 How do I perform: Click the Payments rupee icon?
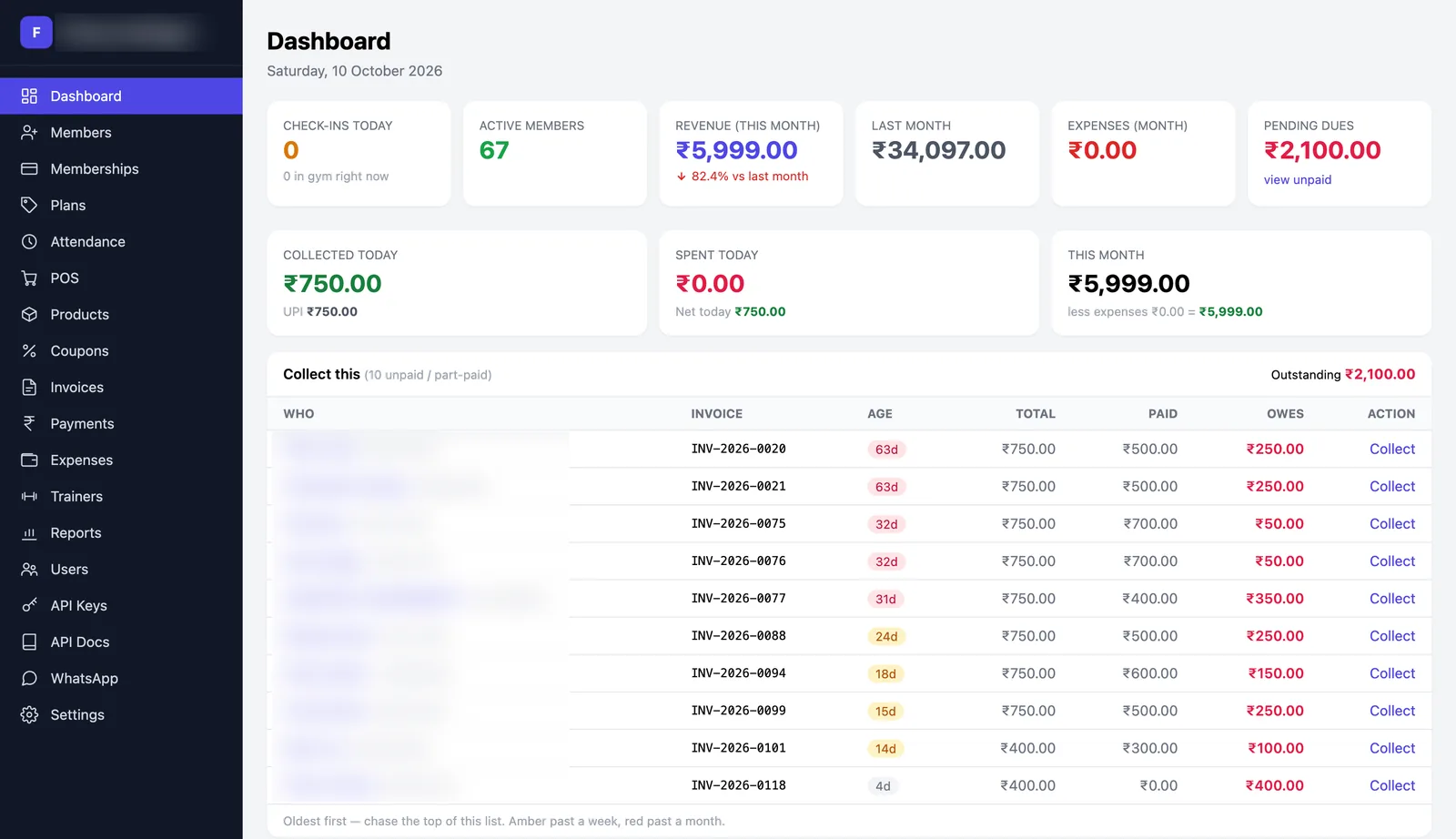(29, 423)
